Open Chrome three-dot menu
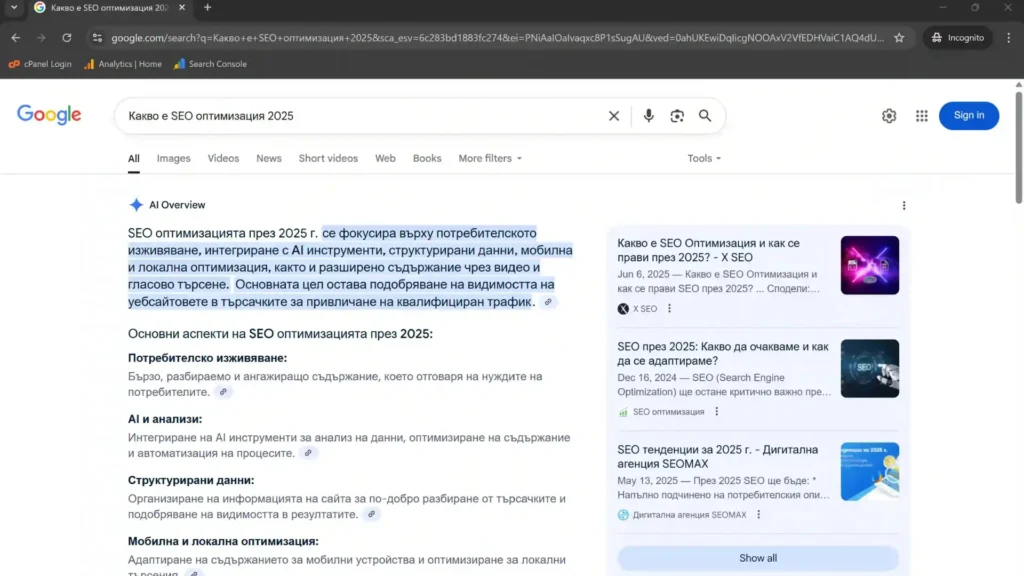 click(1008, 38)
